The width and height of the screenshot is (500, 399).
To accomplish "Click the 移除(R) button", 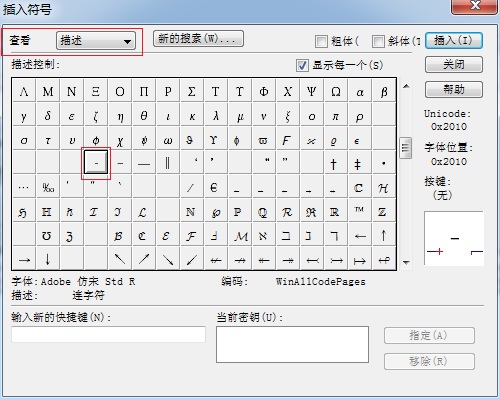I will (429, 361).
